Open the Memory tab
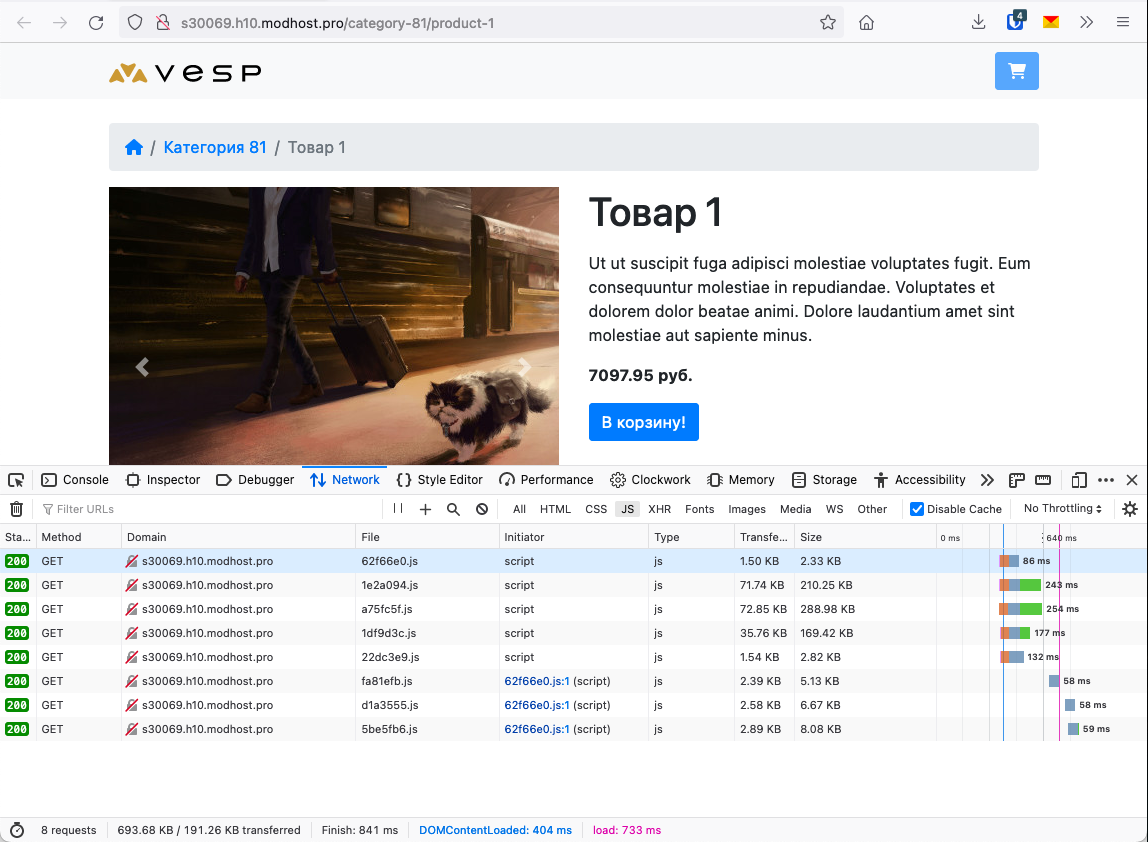 (x=741, y=480)
